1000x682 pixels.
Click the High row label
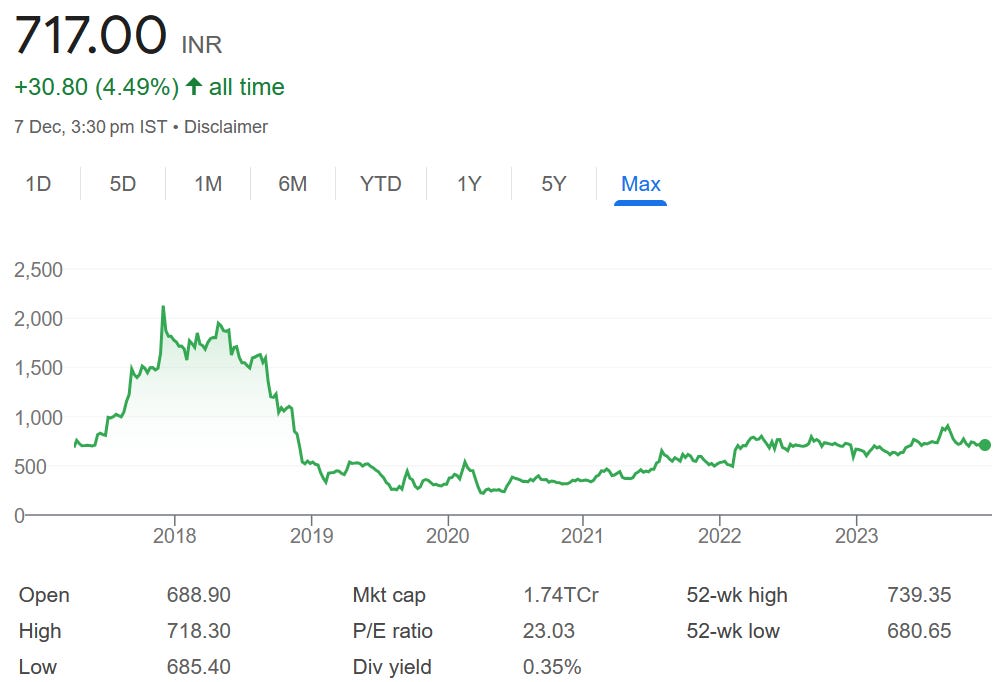coord(40,631)
